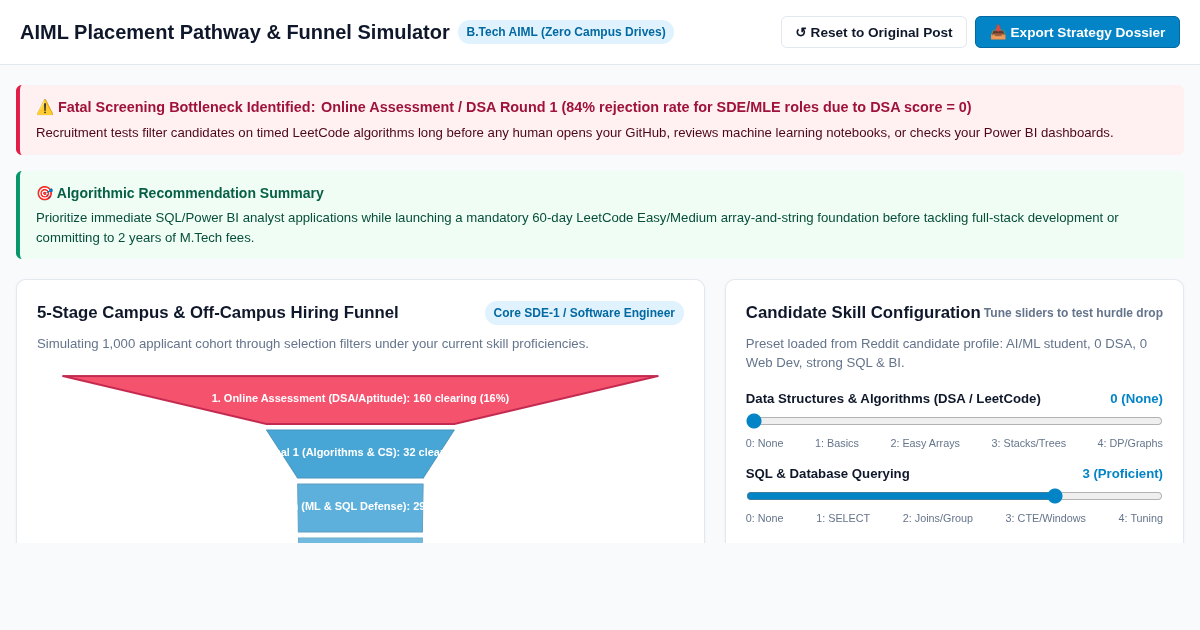Click the '1: SELECT' slider label
This screenshot has height=630, width=1200.
(x=843, y=518)
